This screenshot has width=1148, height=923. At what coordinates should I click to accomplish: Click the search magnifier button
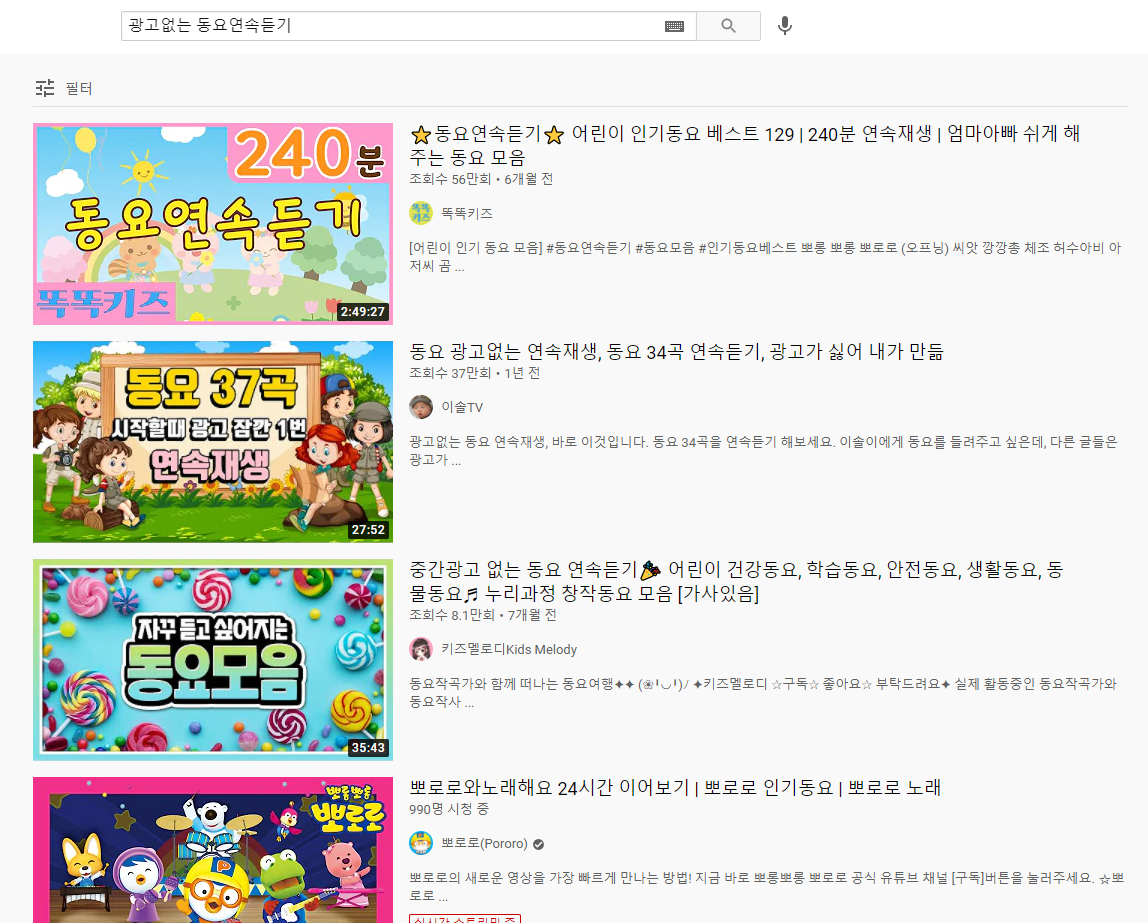[728, 26]
